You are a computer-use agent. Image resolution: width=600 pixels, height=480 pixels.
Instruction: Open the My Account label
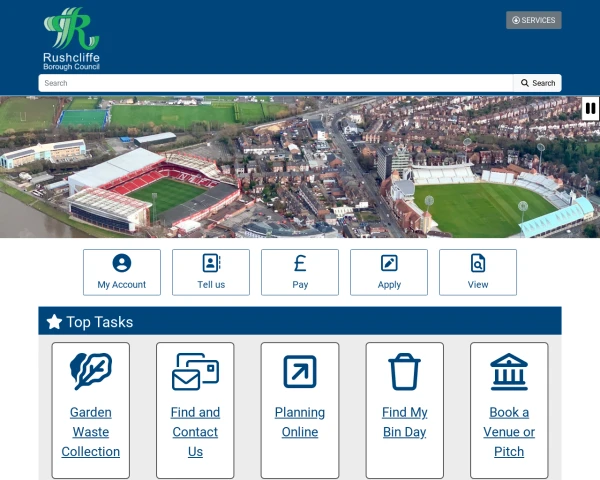122,285
